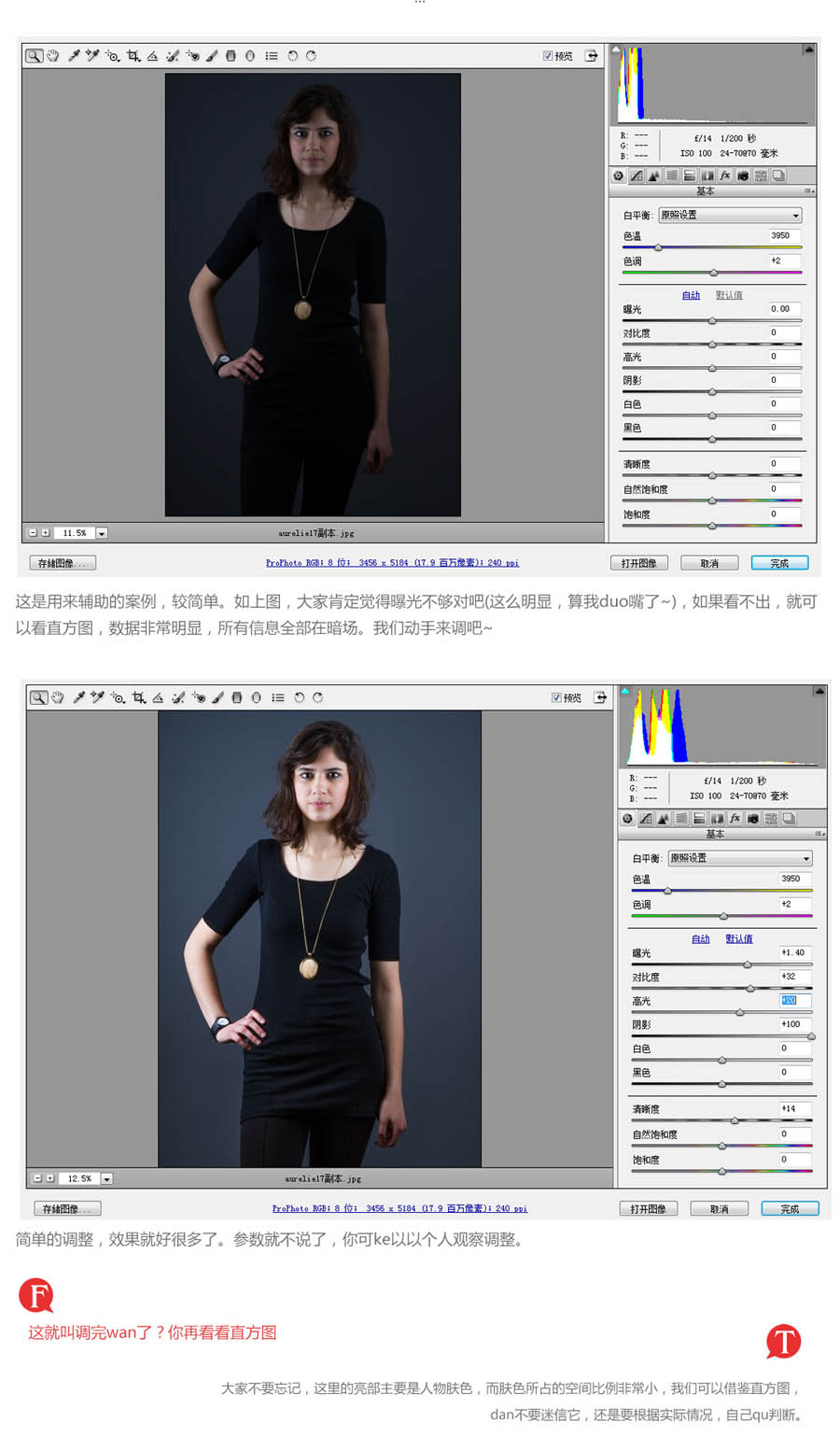Select Straighten tool in upper window toolbar
This screenshot has height=1436, width=840.
[152, 56]
